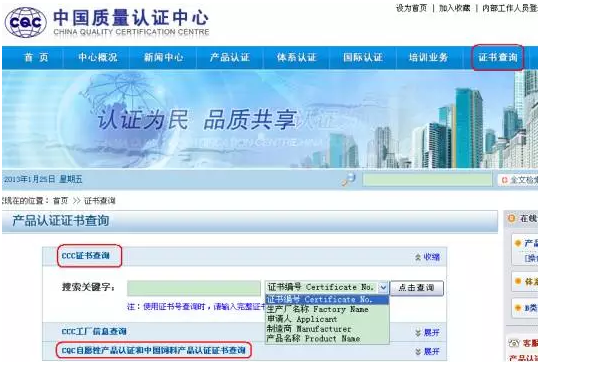This screenshot has width=592, height=369.
Task: Go to the 产品认证 menu item
Action: 230,57
